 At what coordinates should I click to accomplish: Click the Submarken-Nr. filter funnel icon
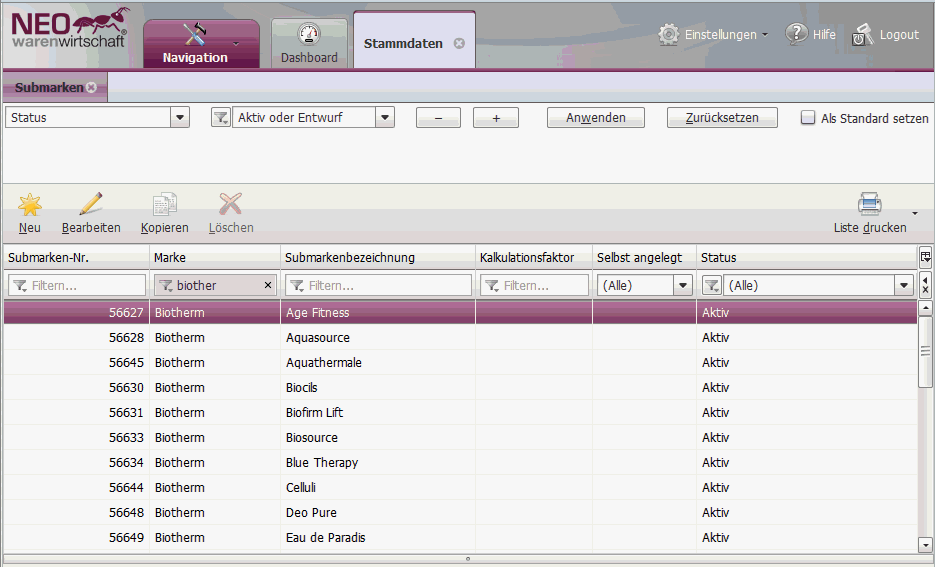[20, 286]
